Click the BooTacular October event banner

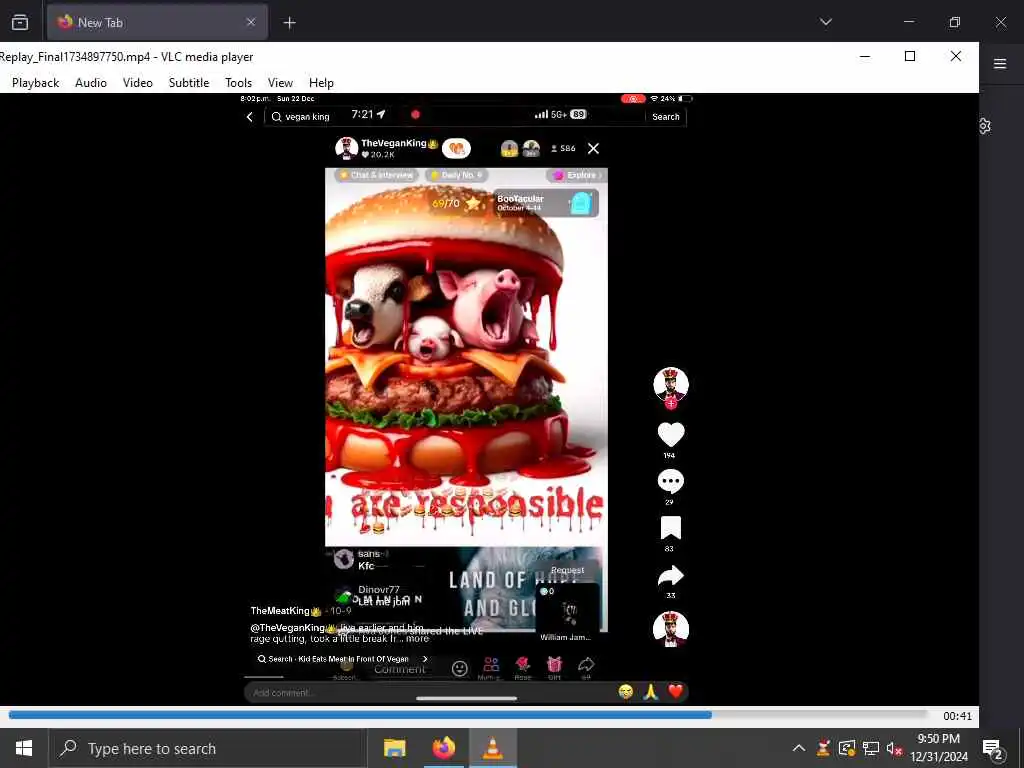pos(545,203)
